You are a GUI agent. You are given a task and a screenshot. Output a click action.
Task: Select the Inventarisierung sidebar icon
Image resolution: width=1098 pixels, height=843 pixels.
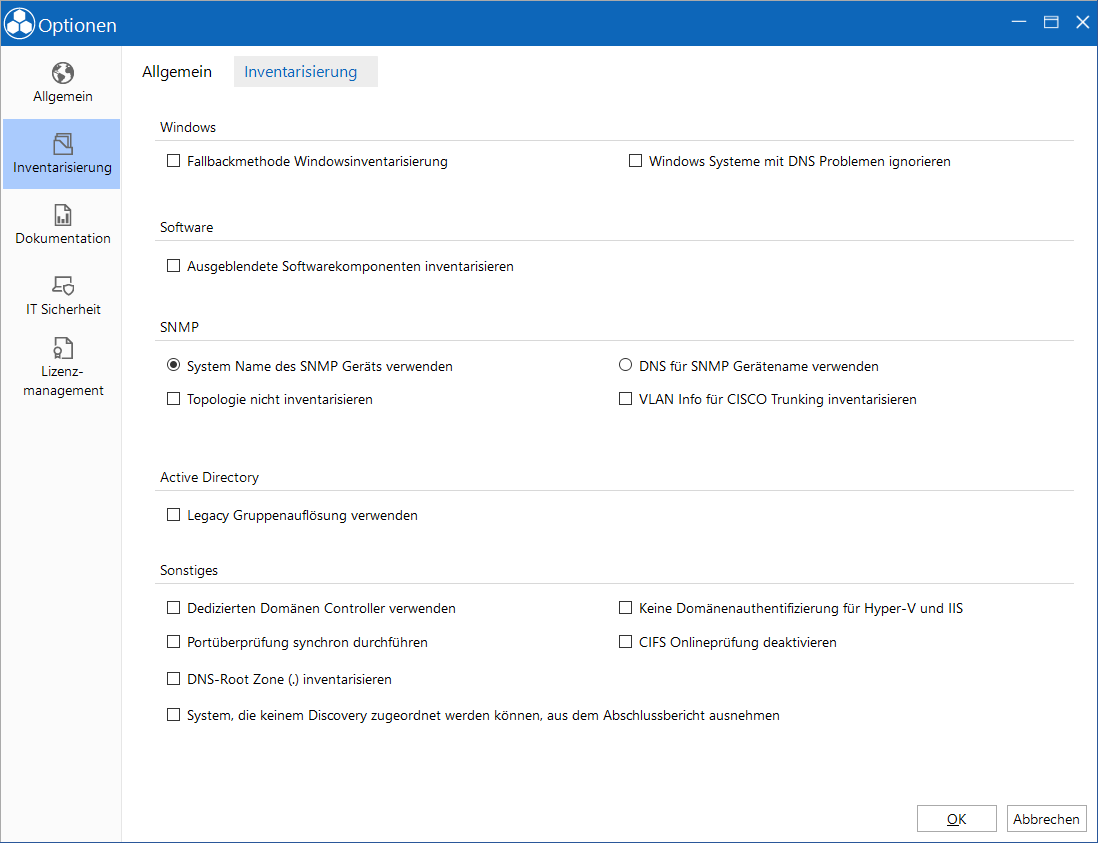click(x=62, y=144)
